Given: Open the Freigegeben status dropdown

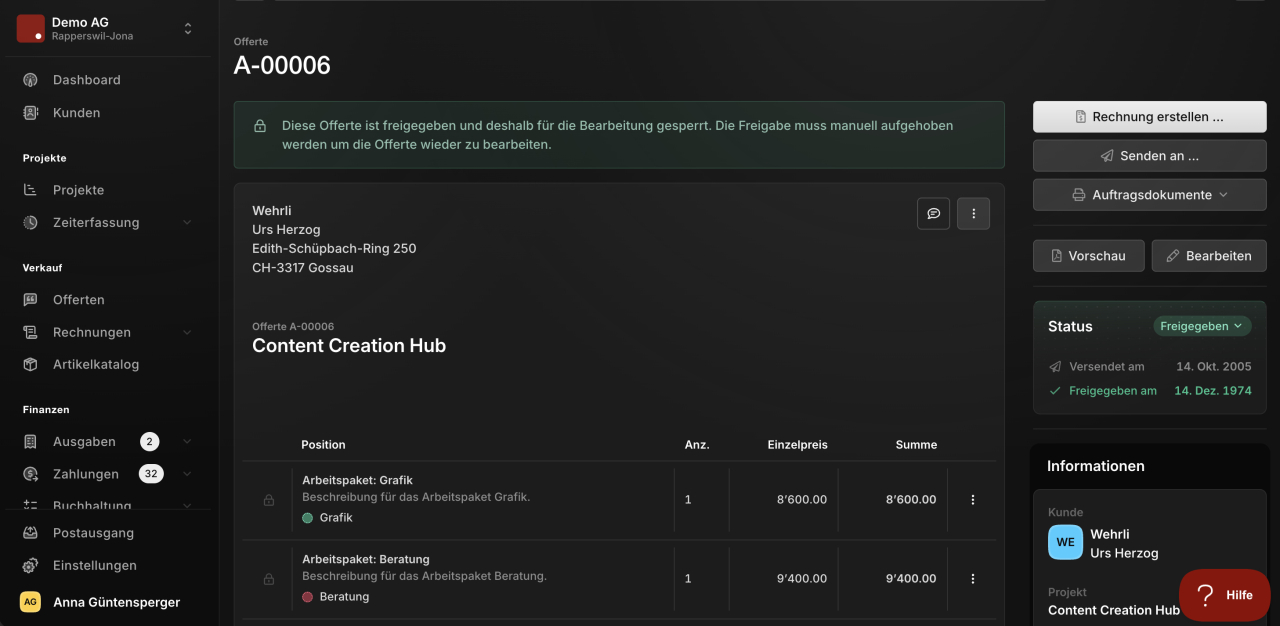Looking at the screenshot, I should pyautogui.click(x=1202, y=326).
